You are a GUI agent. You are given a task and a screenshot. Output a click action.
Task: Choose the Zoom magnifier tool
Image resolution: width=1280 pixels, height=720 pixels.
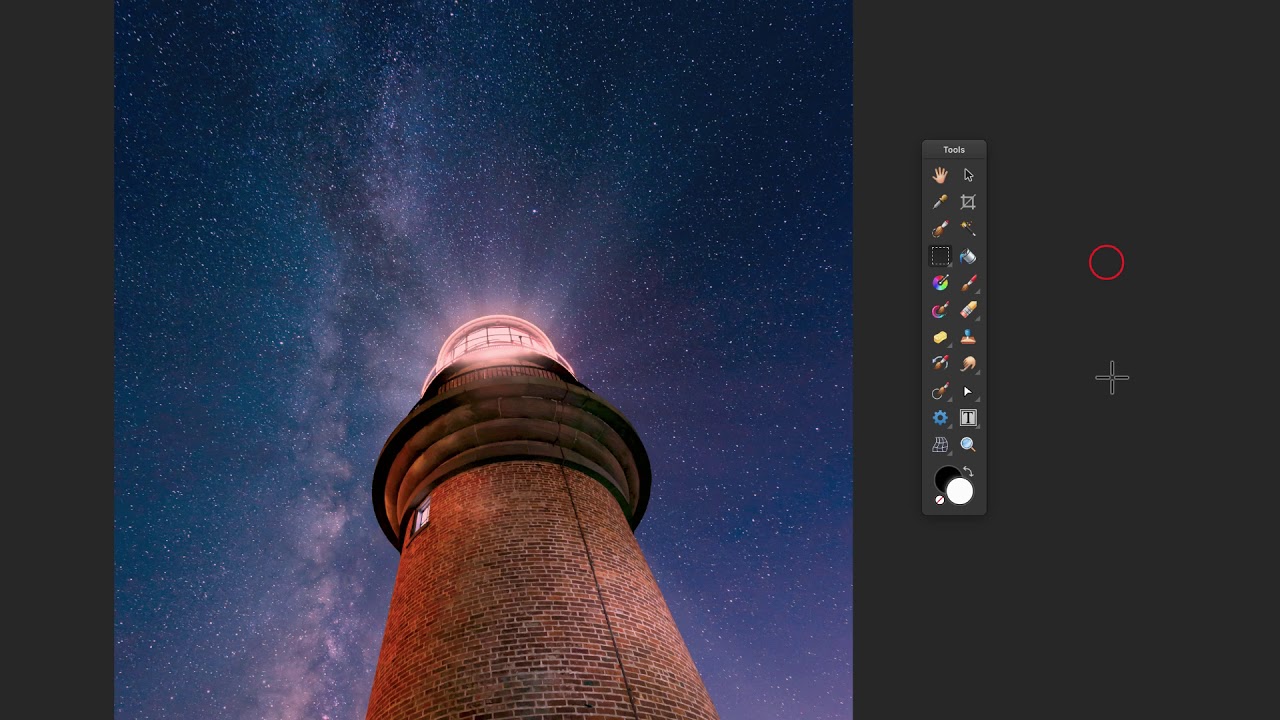pyautogui.click(x=968, y=445)
